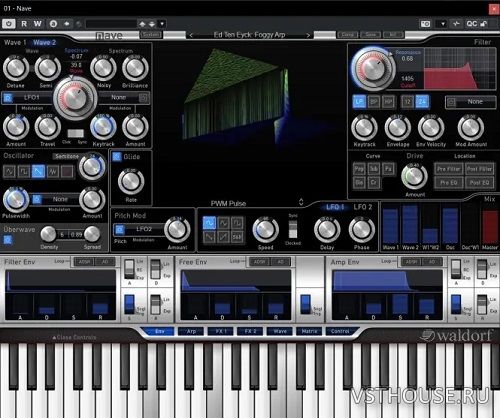Toggle the Glide enable switch
Viewport: 500px width, 418px height.
117,157
